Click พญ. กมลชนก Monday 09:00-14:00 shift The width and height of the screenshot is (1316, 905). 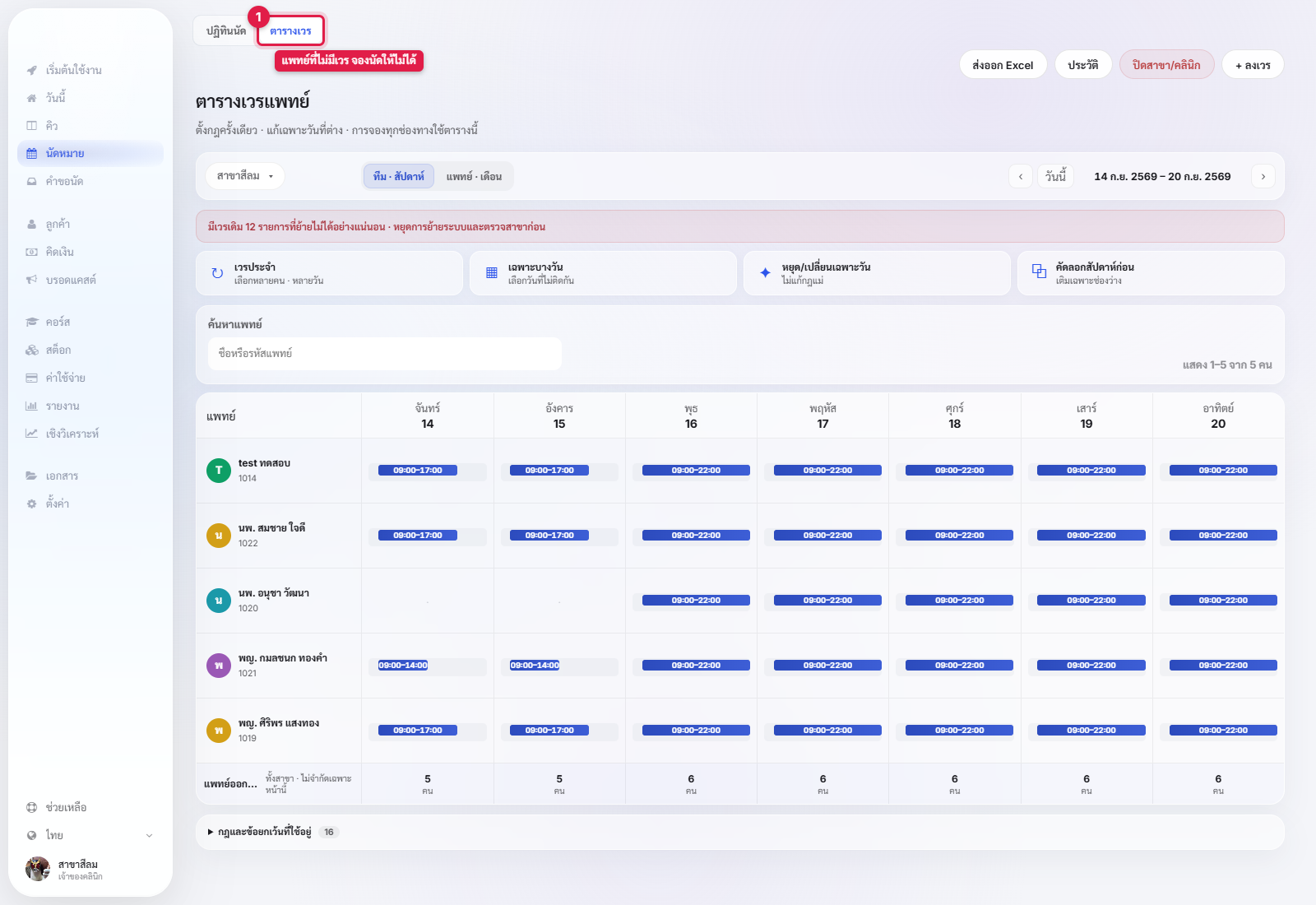coord(403,666)
